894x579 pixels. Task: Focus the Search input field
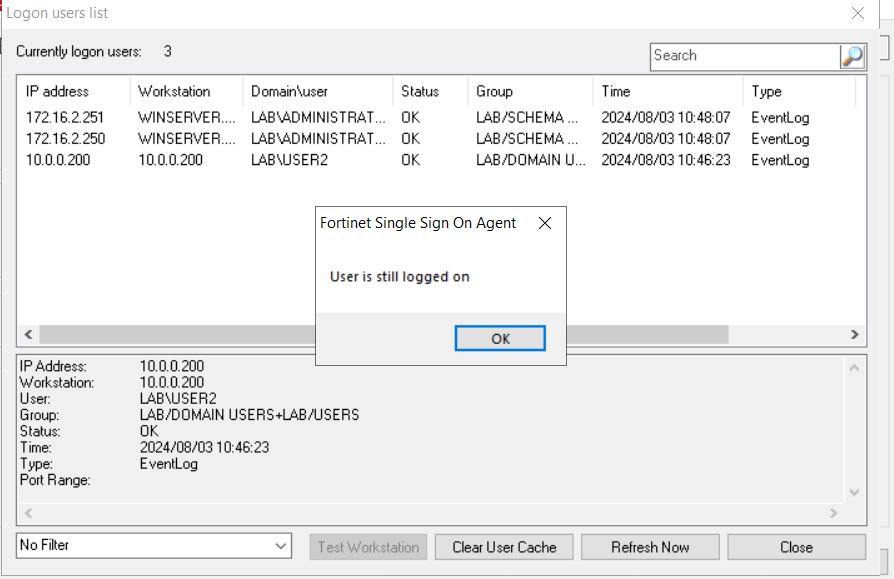click(745, 56)
